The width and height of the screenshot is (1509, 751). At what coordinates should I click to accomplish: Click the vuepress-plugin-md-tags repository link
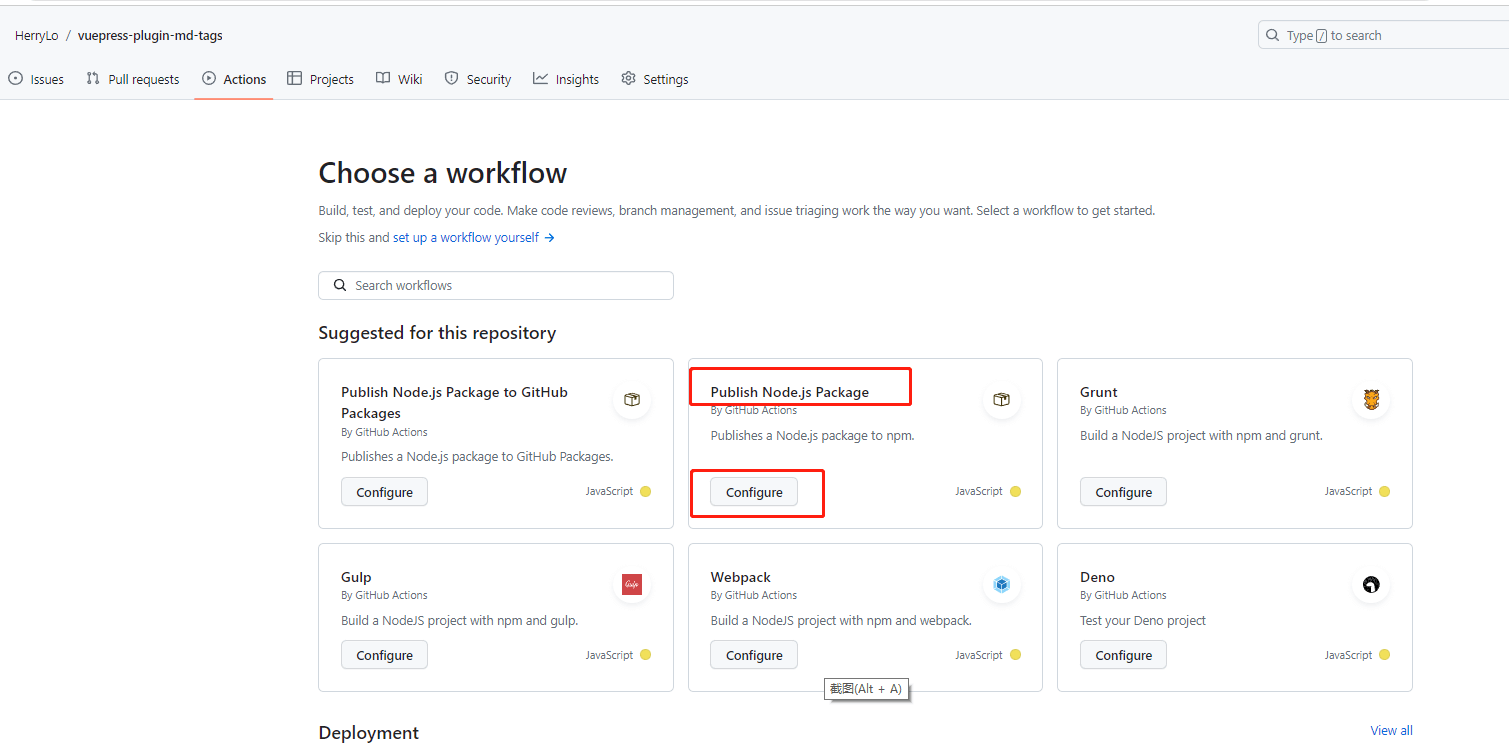[x=150, y=35]
